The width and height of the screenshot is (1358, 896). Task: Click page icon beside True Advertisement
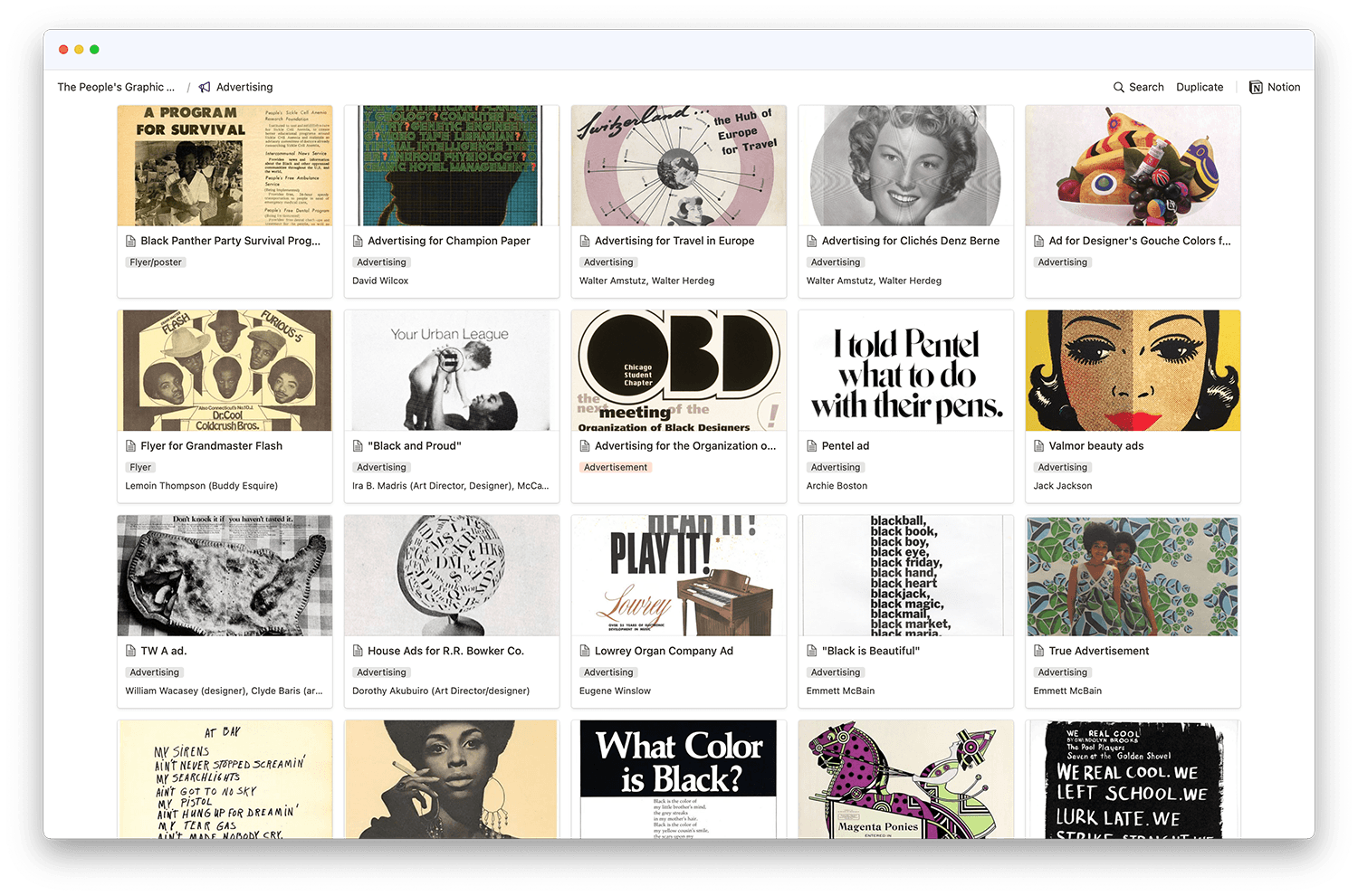(x=1039, y=651)
